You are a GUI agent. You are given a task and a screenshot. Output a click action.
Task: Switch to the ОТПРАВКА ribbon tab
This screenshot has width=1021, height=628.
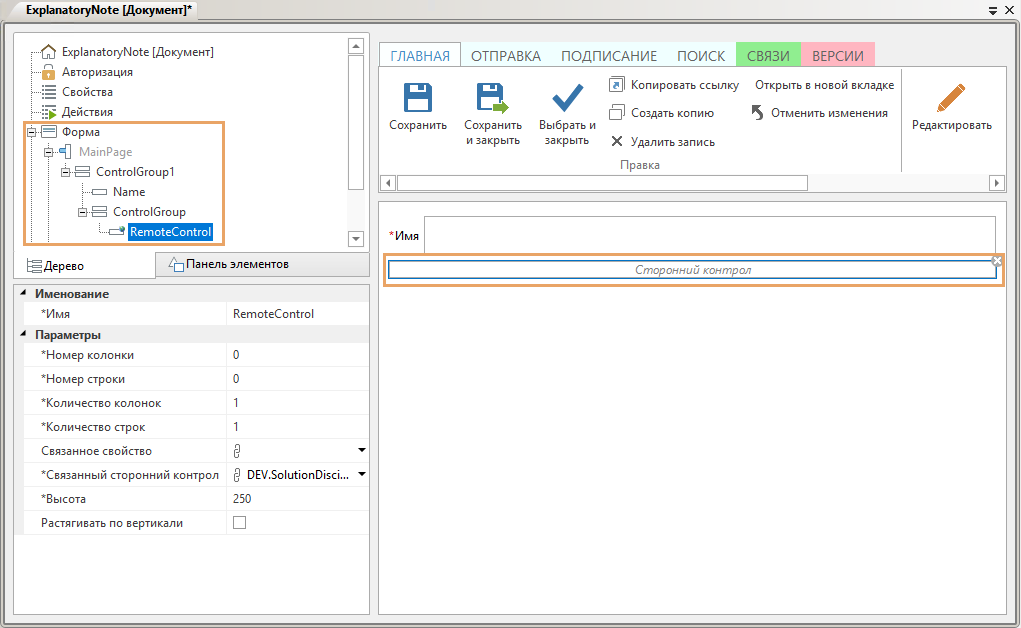[505, 56]
